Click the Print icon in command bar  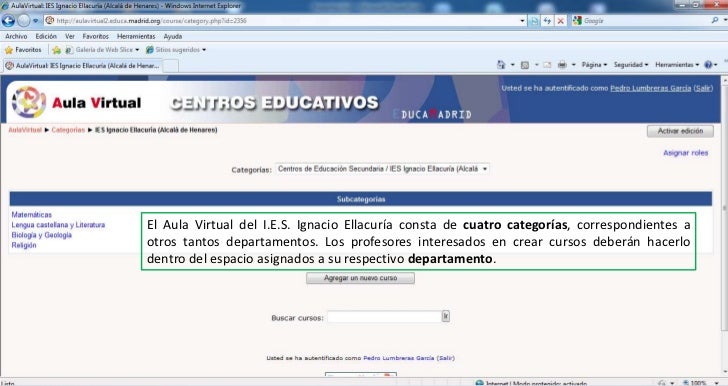[562, 65]
